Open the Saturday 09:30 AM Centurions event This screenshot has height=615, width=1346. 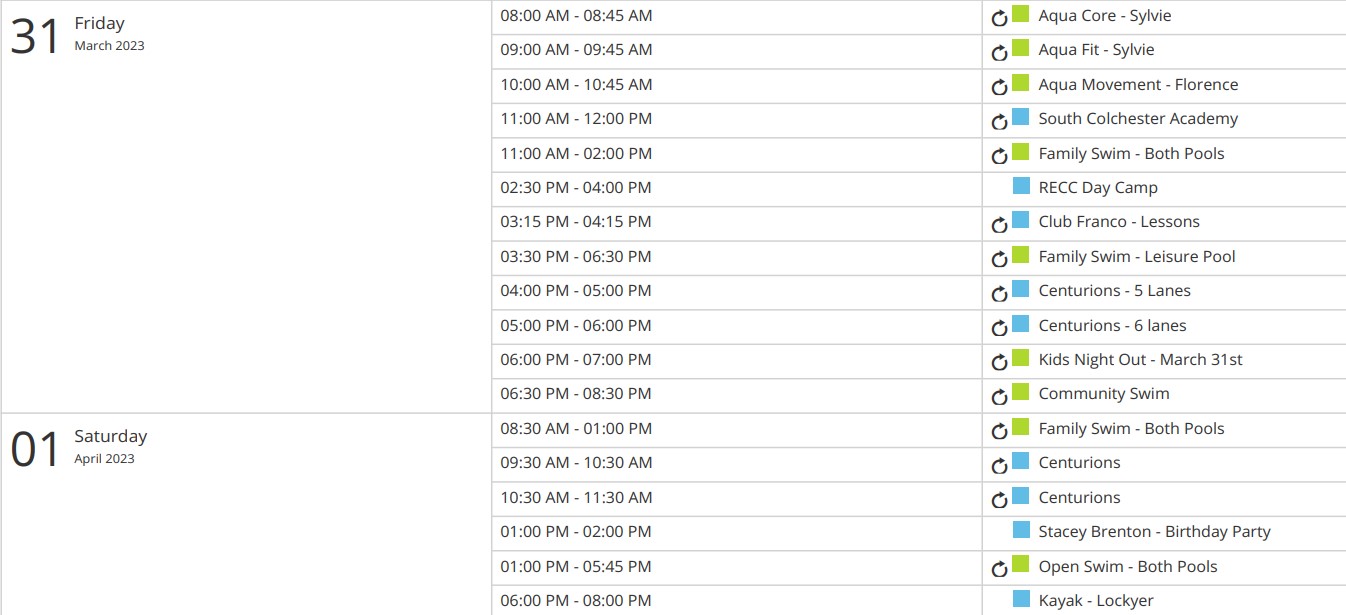1079,463
